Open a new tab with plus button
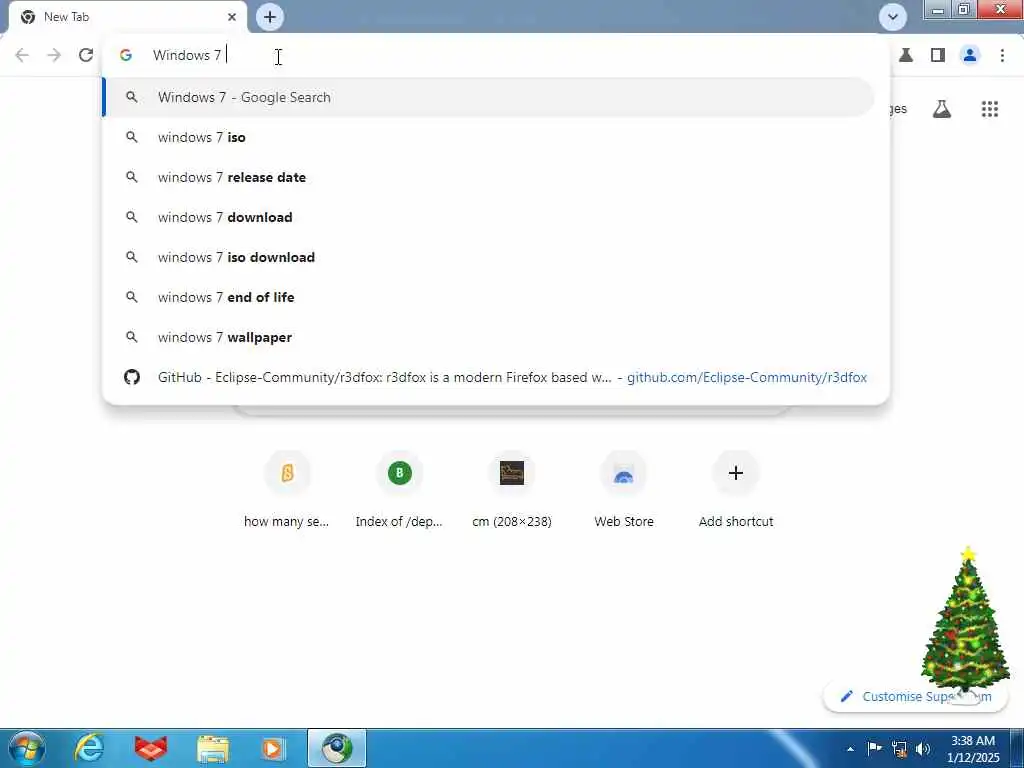This screenshot has height=768, width=1024. coord(270,17)
